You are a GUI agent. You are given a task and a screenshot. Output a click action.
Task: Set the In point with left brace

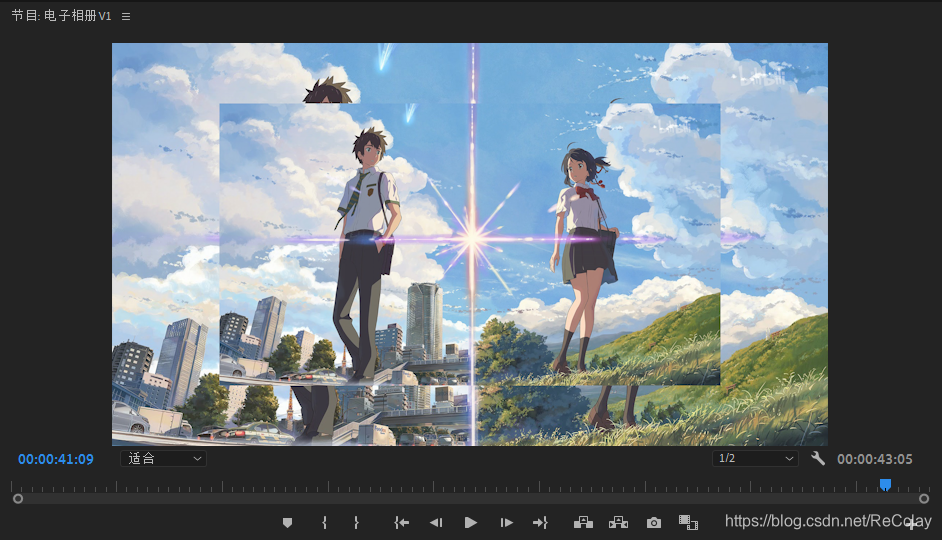click(x=324, y=523)
